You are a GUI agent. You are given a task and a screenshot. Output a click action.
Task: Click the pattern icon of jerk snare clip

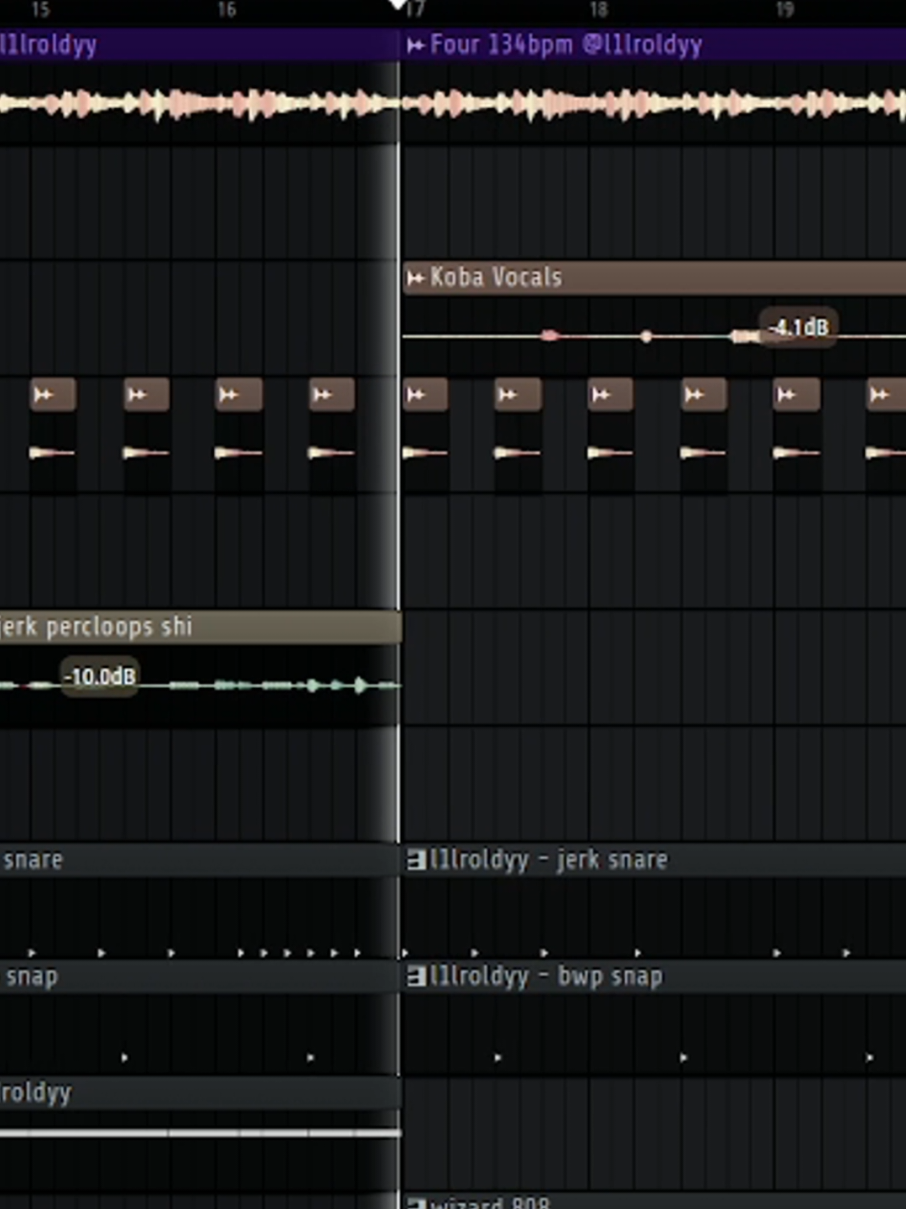tap(416, 860)
